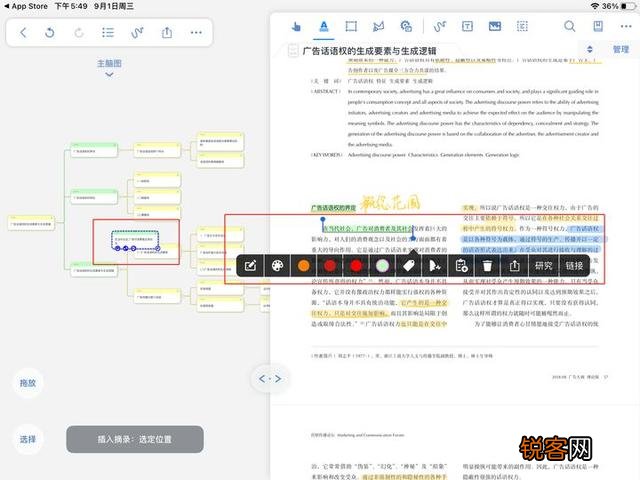Image resolution: width=640 pixels, height=480 pixels.
Task: Click the pointer-plus icon in popup toolbar
Action: click(435, 266)
